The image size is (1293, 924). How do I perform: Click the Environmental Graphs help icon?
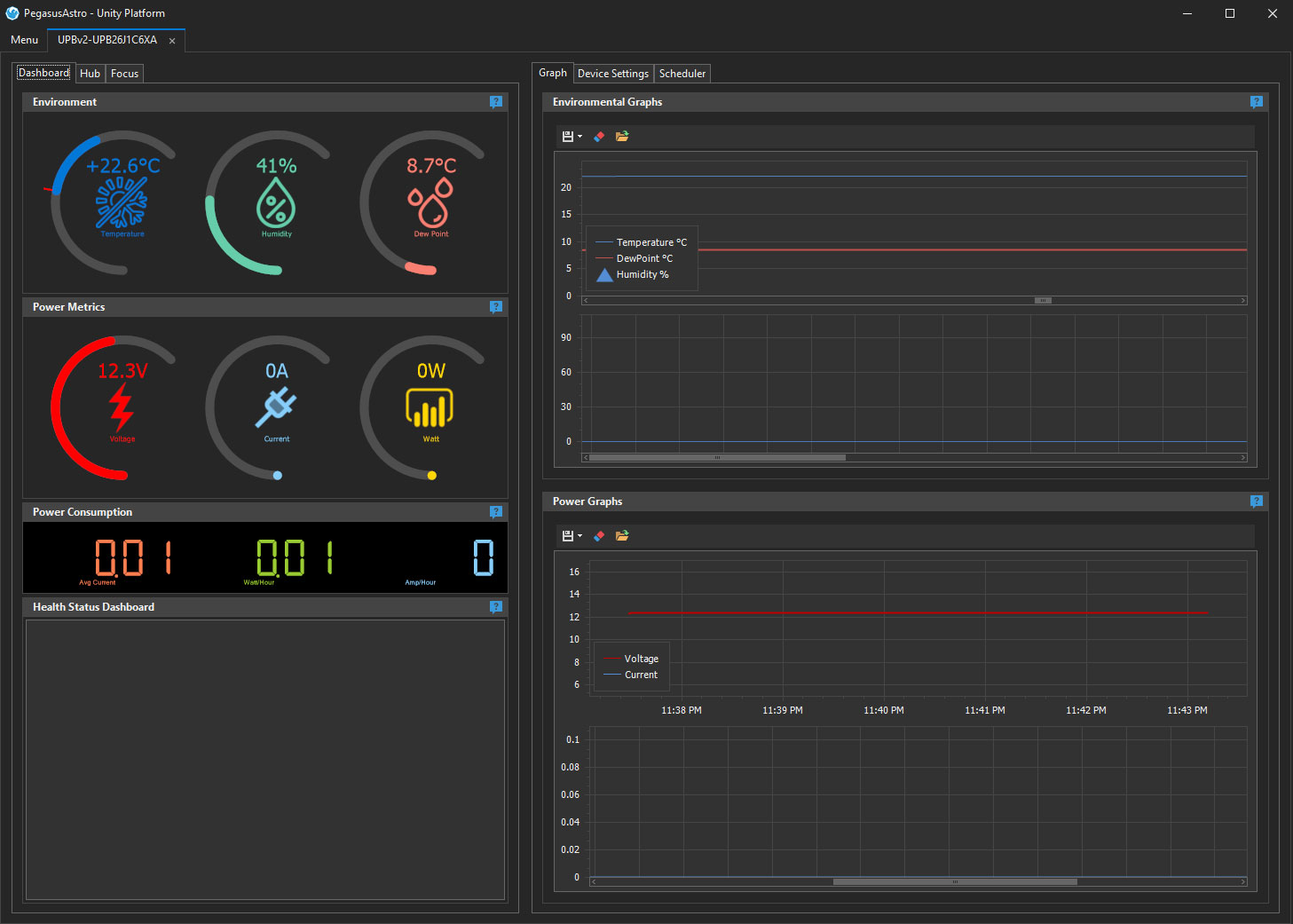click(1257, 102)
